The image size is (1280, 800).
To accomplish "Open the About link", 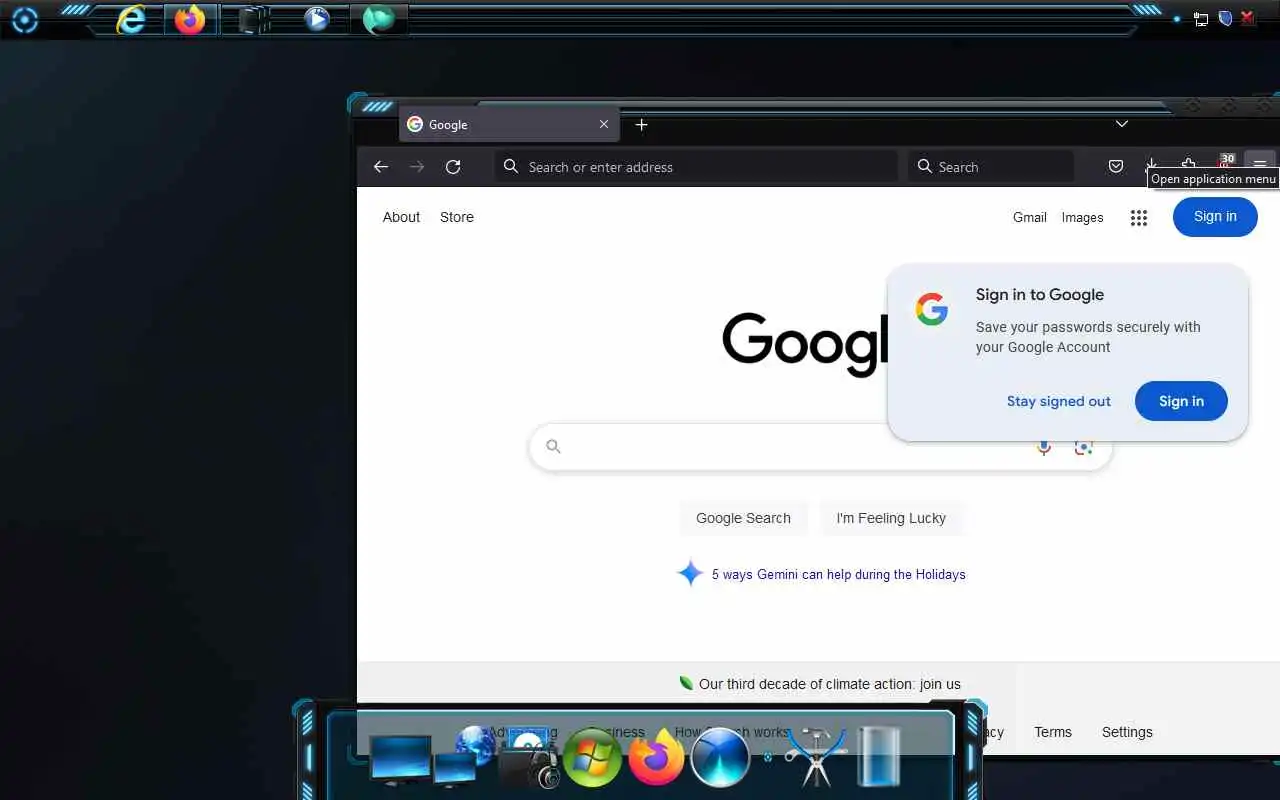I will pos(401,217).
